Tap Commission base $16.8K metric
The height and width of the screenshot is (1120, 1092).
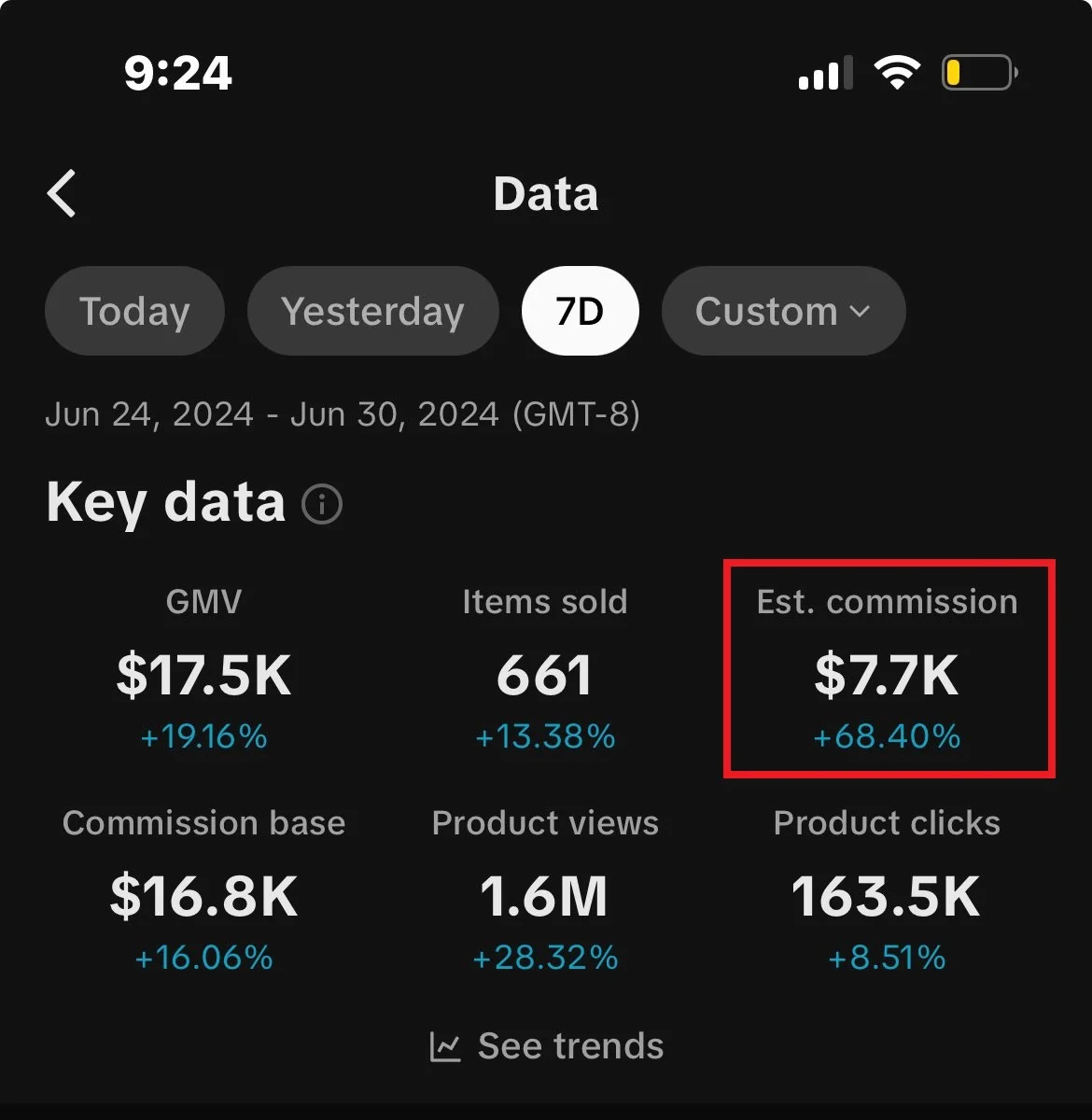(203, 894)
